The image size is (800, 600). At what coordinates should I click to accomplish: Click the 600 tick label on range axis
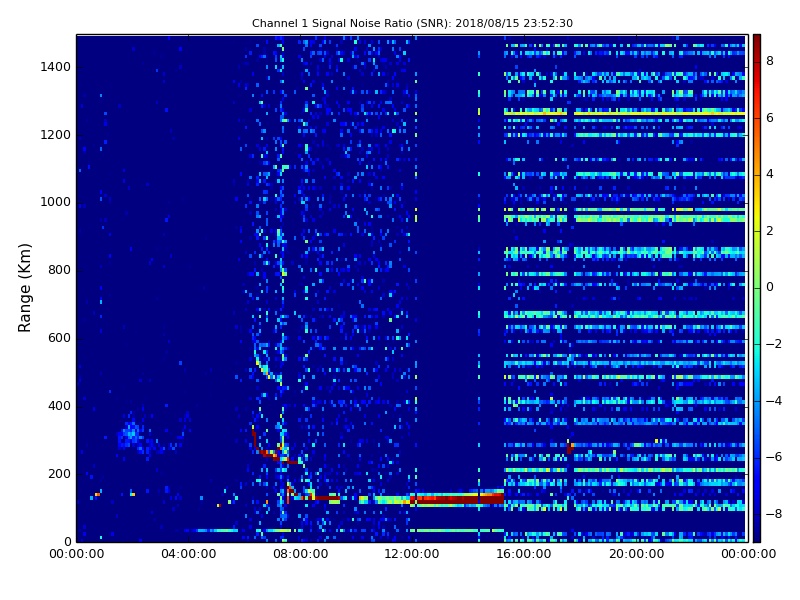click(59, 338)
